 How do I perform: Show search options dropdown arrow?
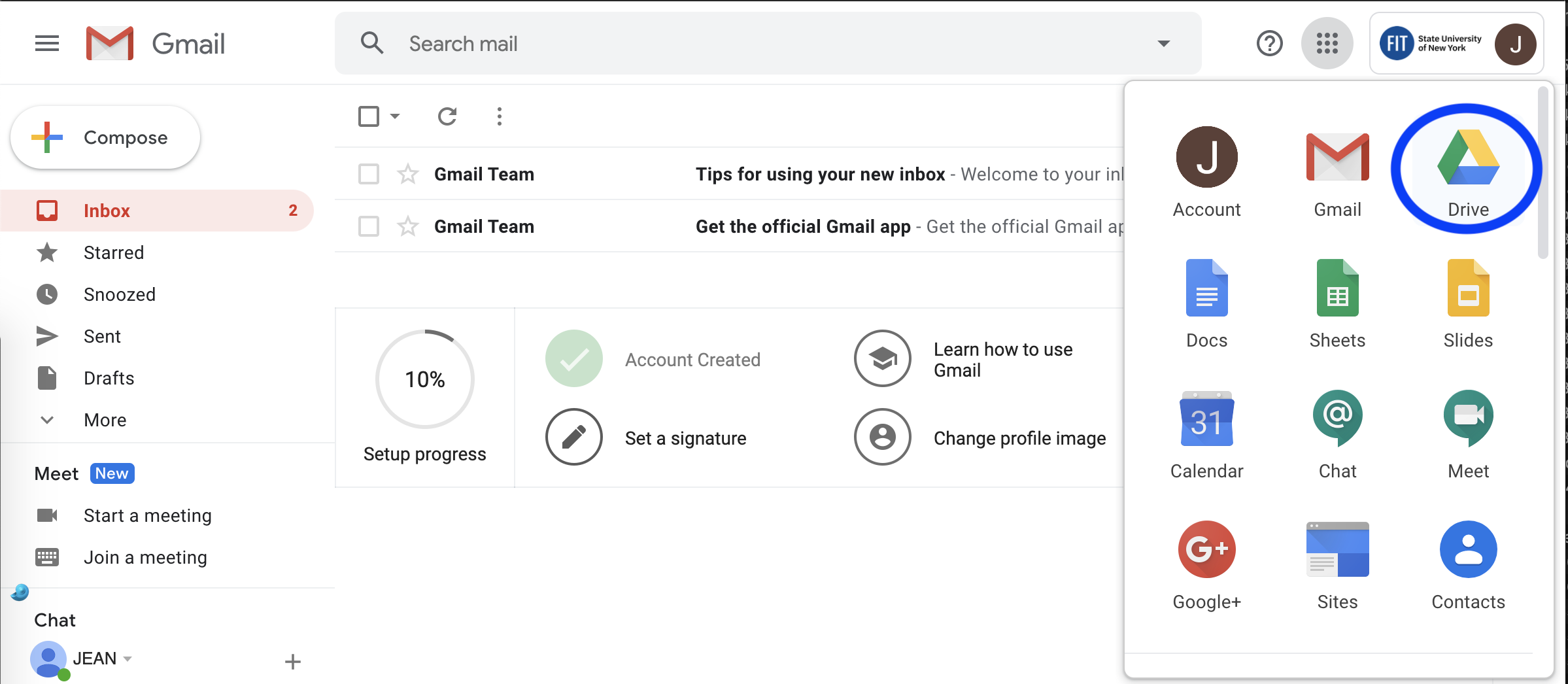(x=1163, y=44)
